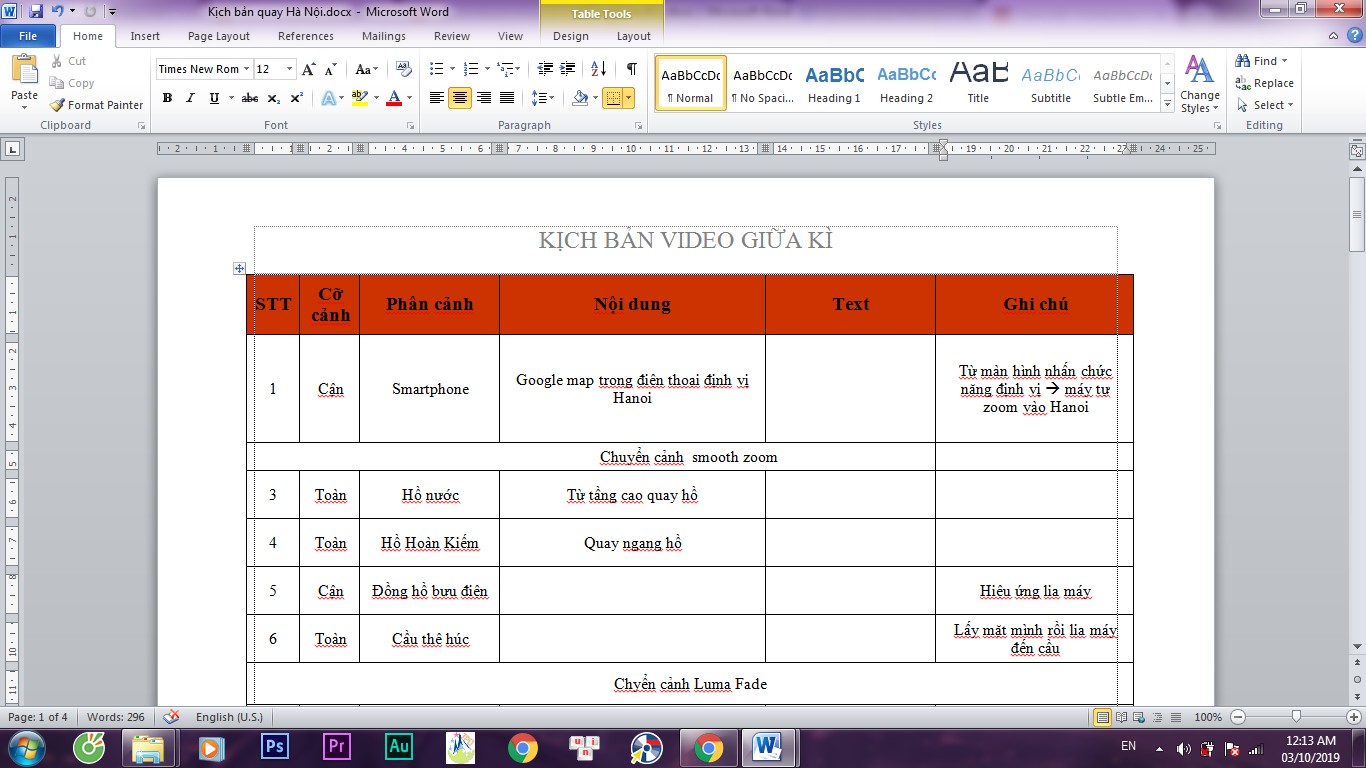Click the Hồ Hoàn Kiếm table cell
Viewport: 1366px width, 768px height.
tap(429, 543)
